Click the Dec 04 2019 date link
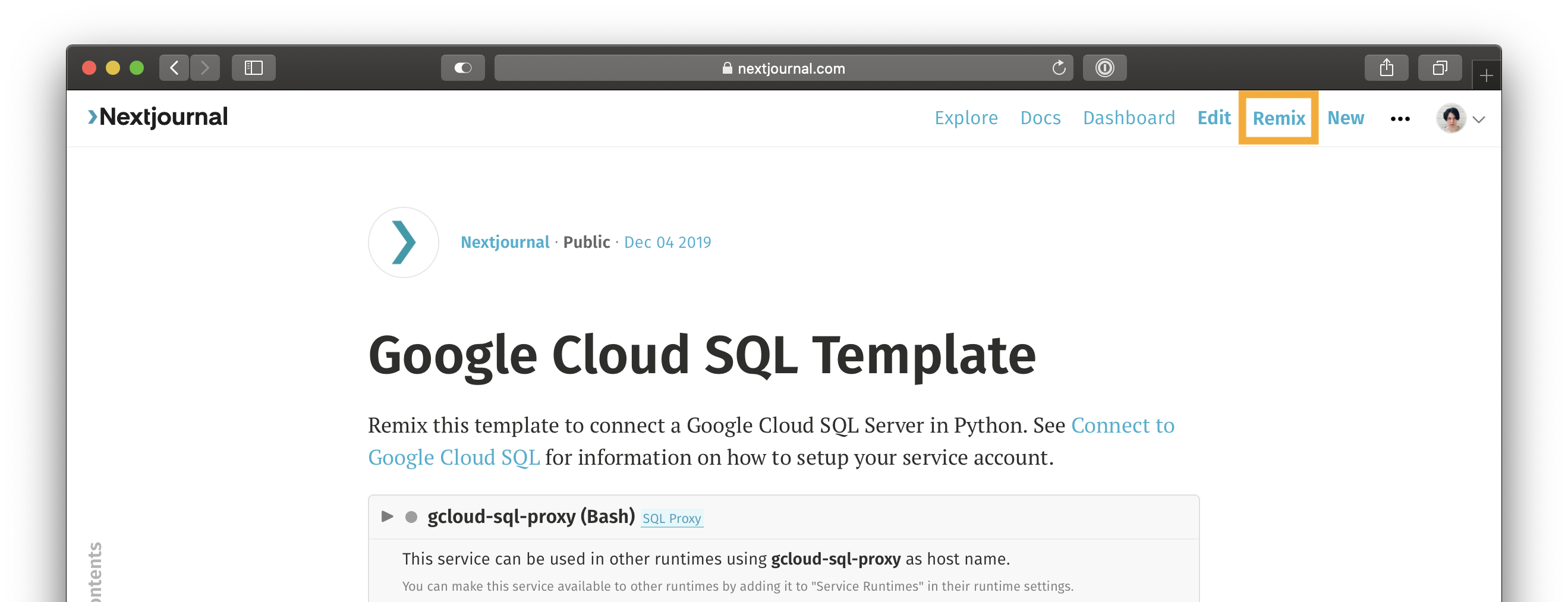The image size is (1568, 602). (x=667, y=242)
